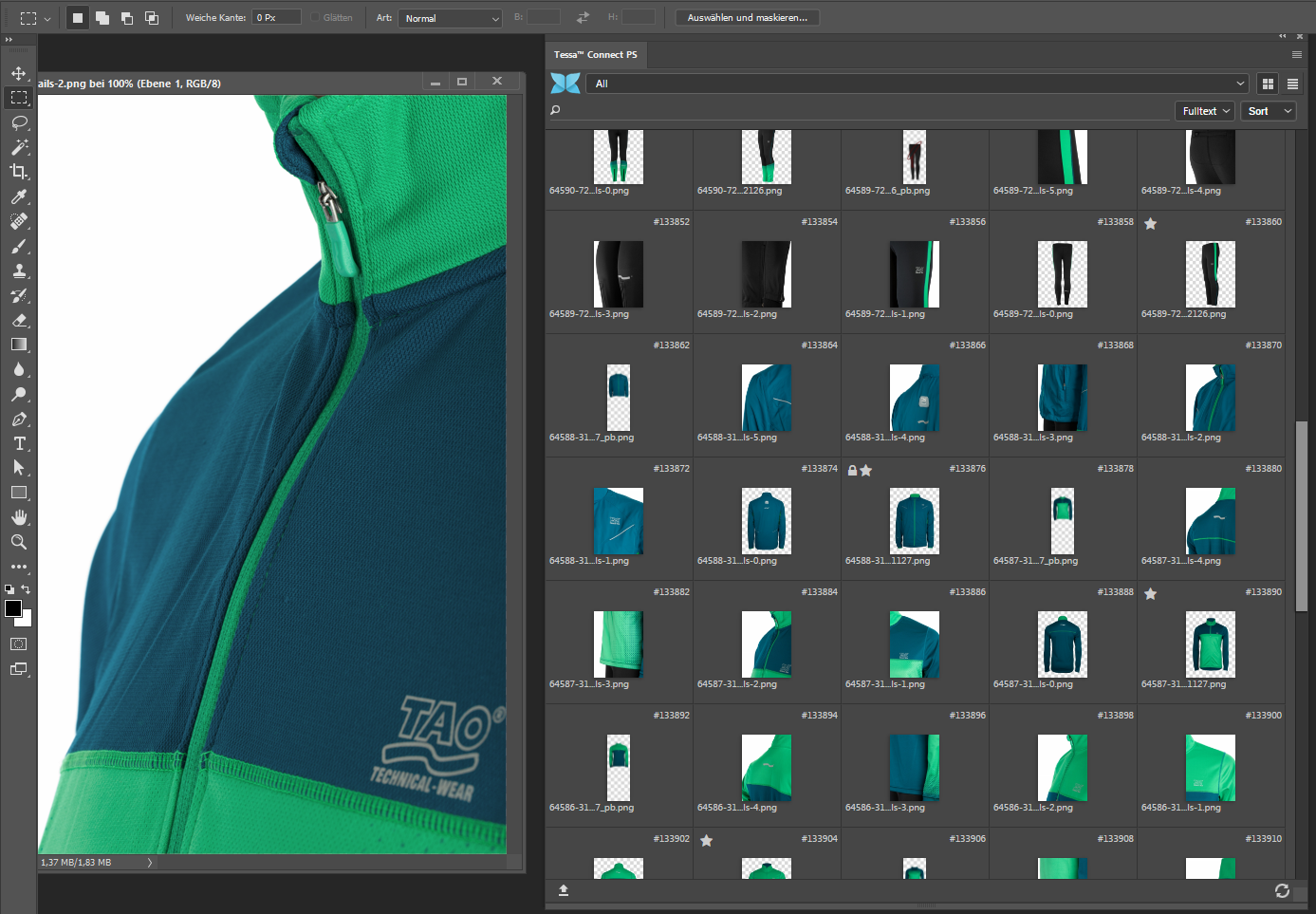Select the Move tool
This screenshot has width=1316, height=914.
pyautogui.click(x=18, y=73)
